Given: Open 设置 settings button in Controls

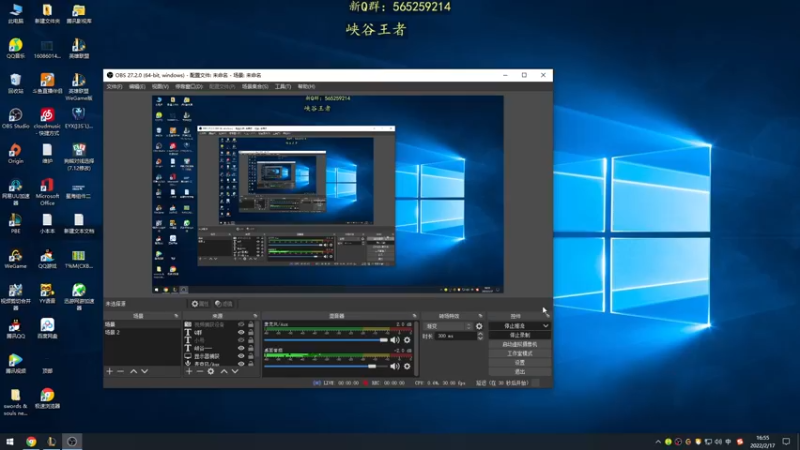Looking at the screenshot, I should 520,363.
